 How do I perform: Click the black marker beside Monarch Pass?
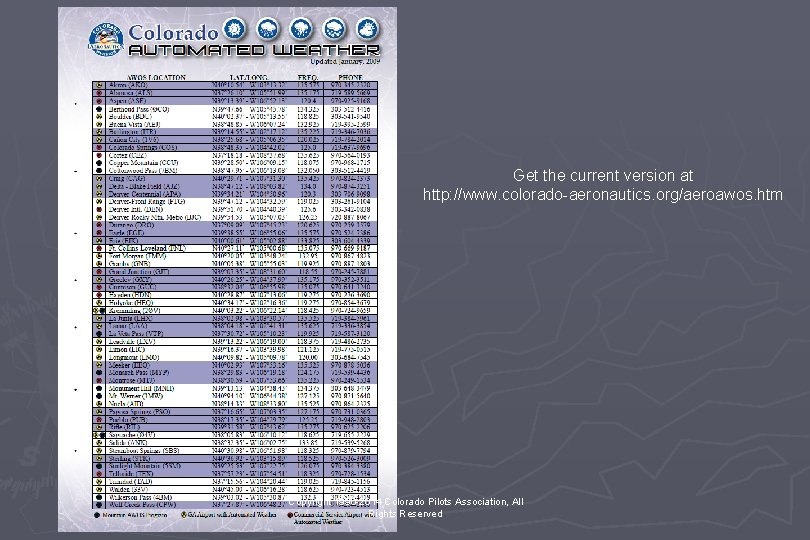[99, 372]
